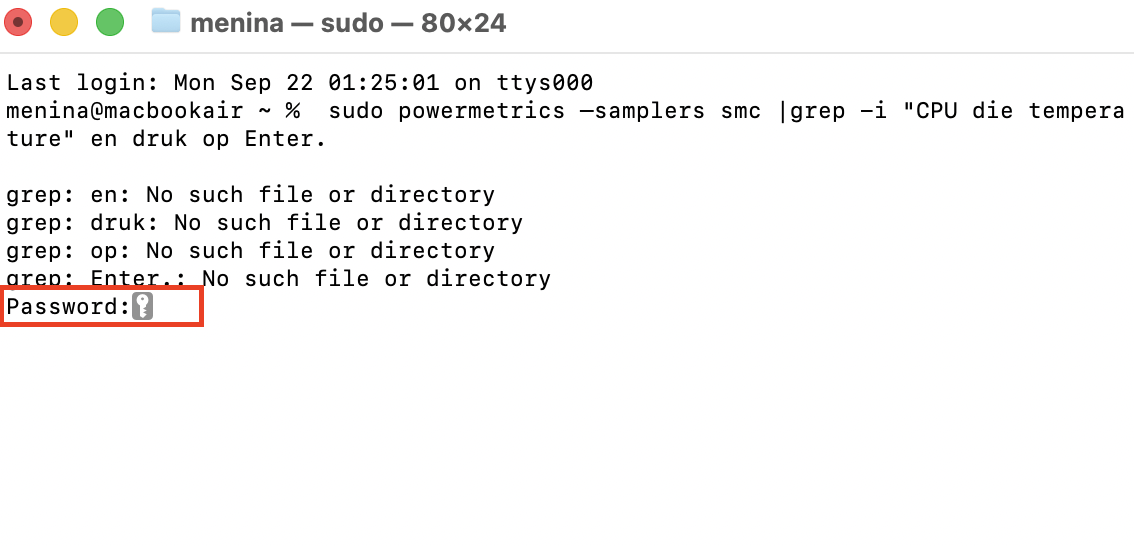The image size is (1134, 546).
Task: Click the empty terminal area below Password prompt
Action: pyautogui.click(x=560, y=430)
